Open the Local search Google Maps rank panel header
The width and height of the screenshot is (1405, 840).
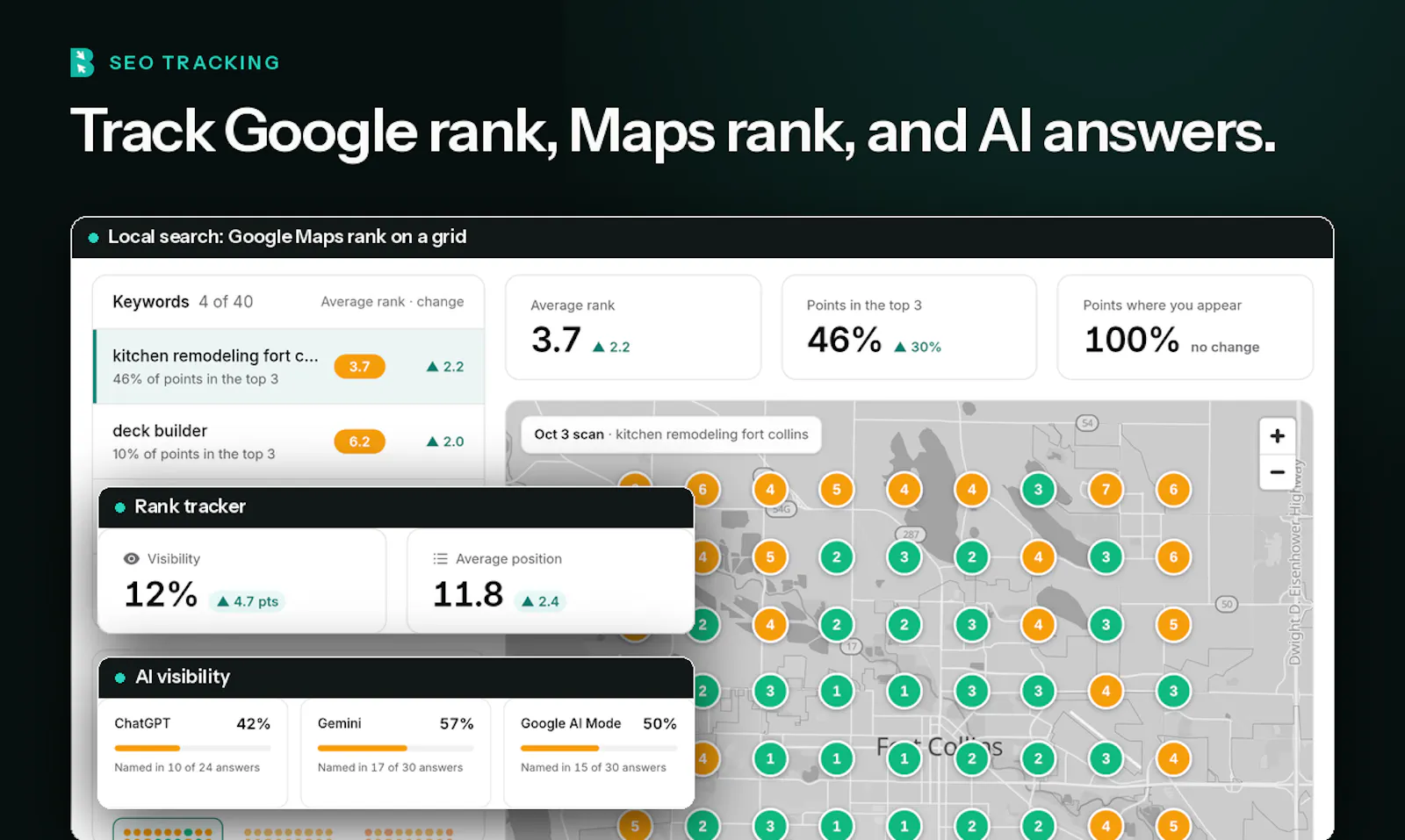pyautogui.click(x=702, y=237)
